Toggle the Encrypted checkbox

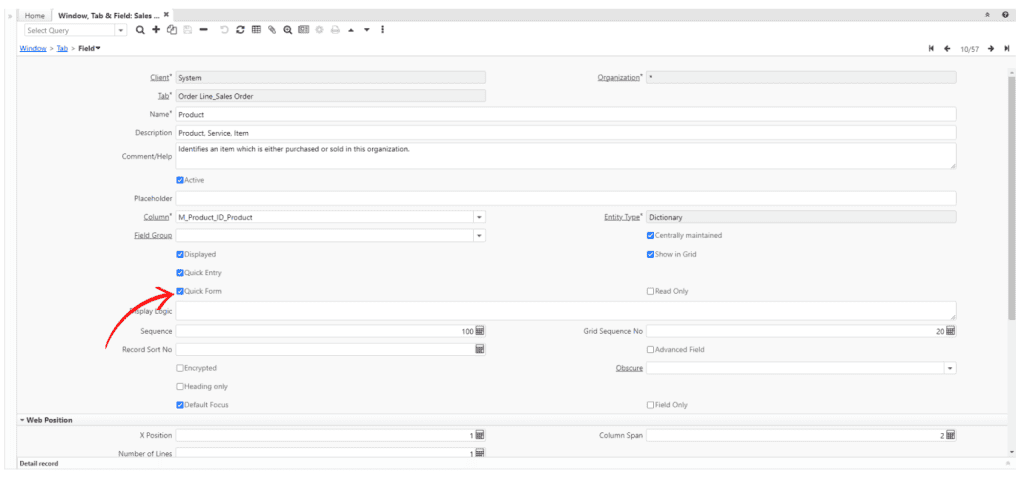coord(180,368)
